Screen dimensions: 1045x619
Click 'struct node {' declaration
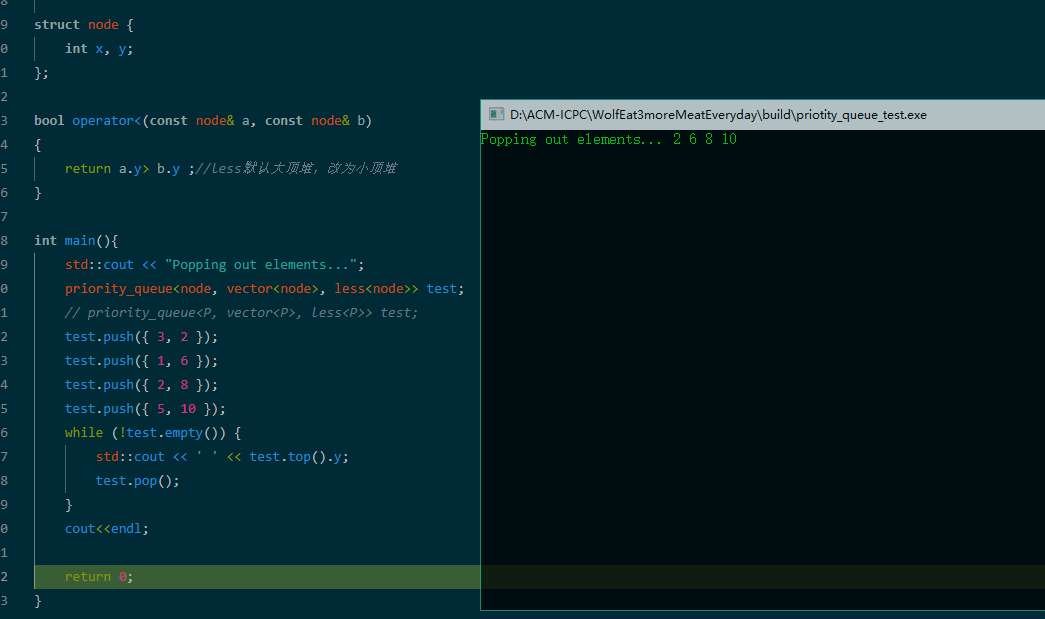84,25
